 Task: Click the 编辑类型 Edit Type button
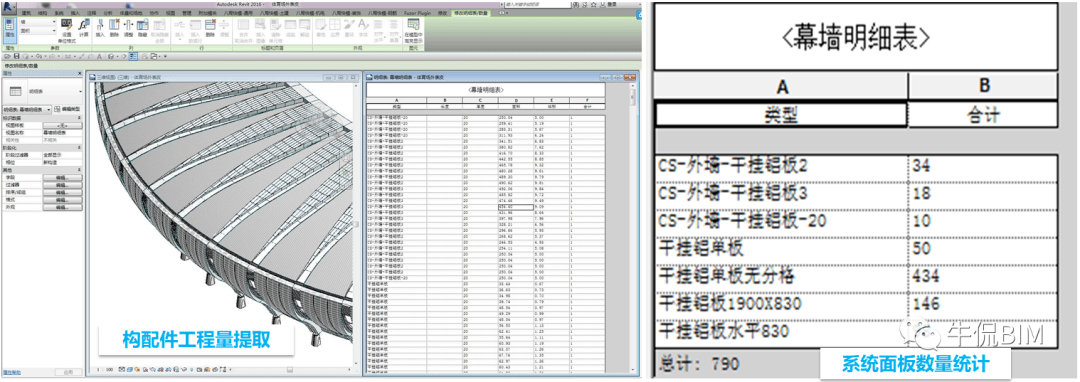tap(68, 109)
